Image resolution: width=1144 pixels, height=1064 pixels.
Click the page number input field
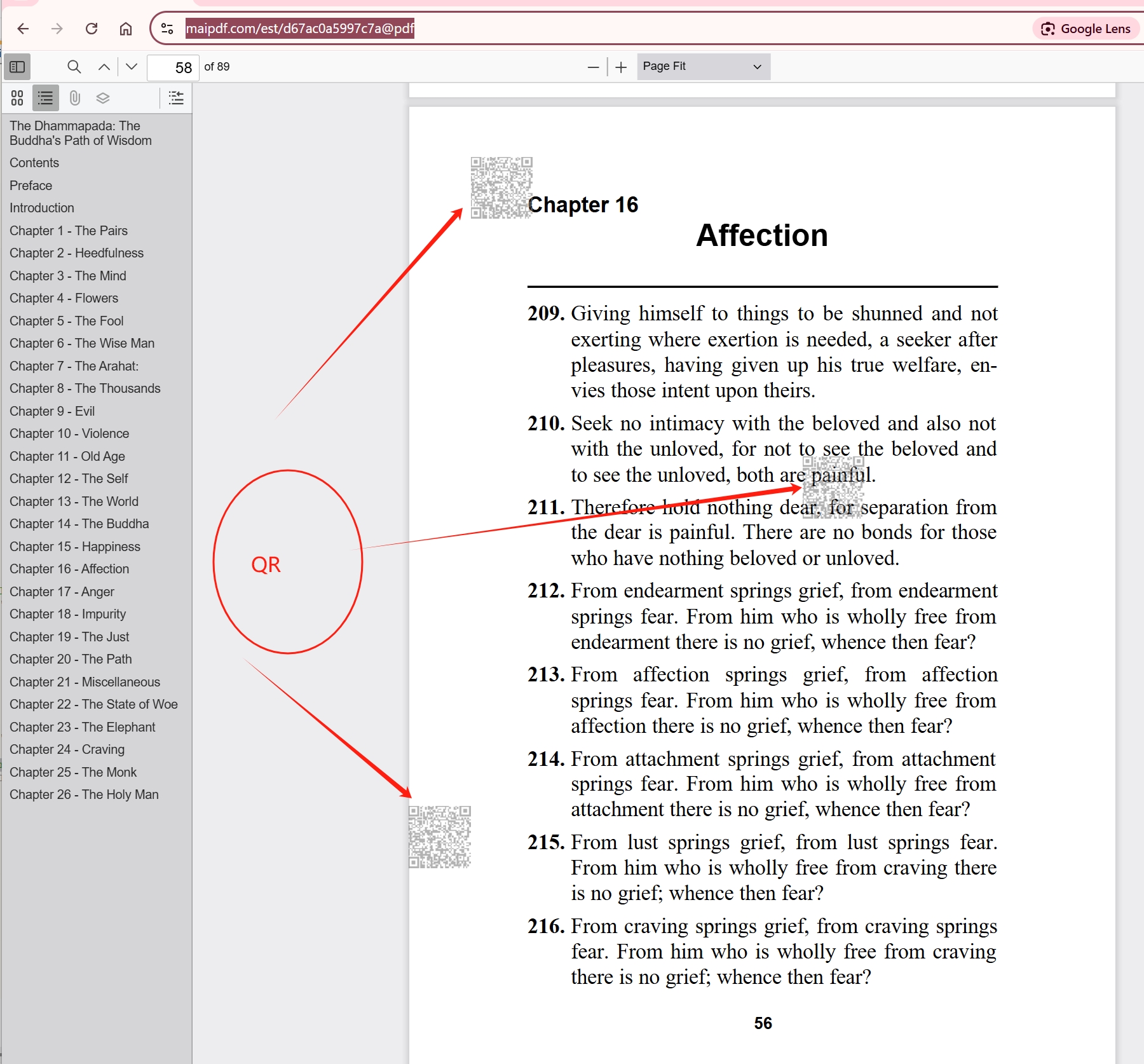(x=173, y=67)
